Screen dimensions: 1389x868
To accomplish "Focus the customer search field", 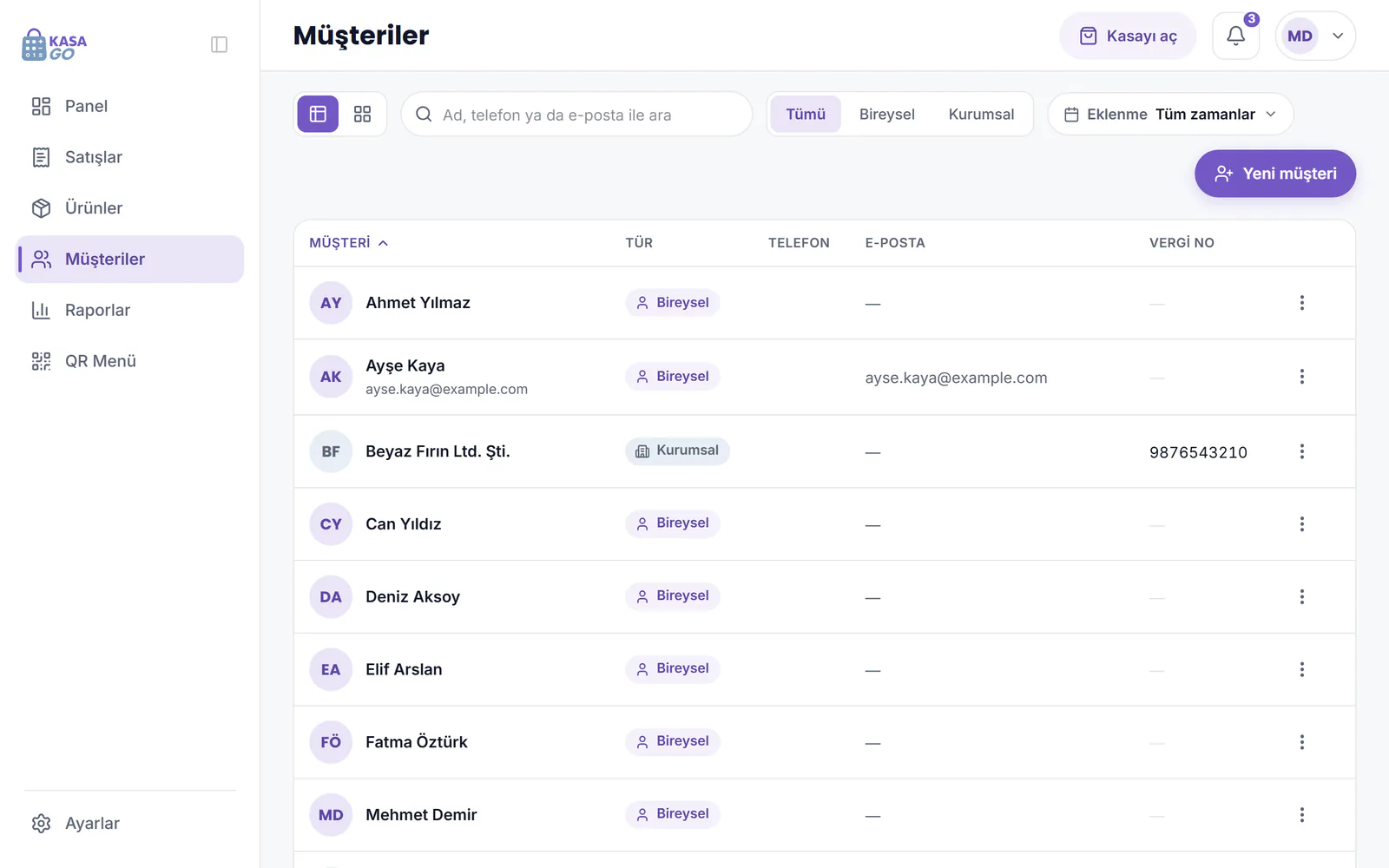I will [576, 115].
